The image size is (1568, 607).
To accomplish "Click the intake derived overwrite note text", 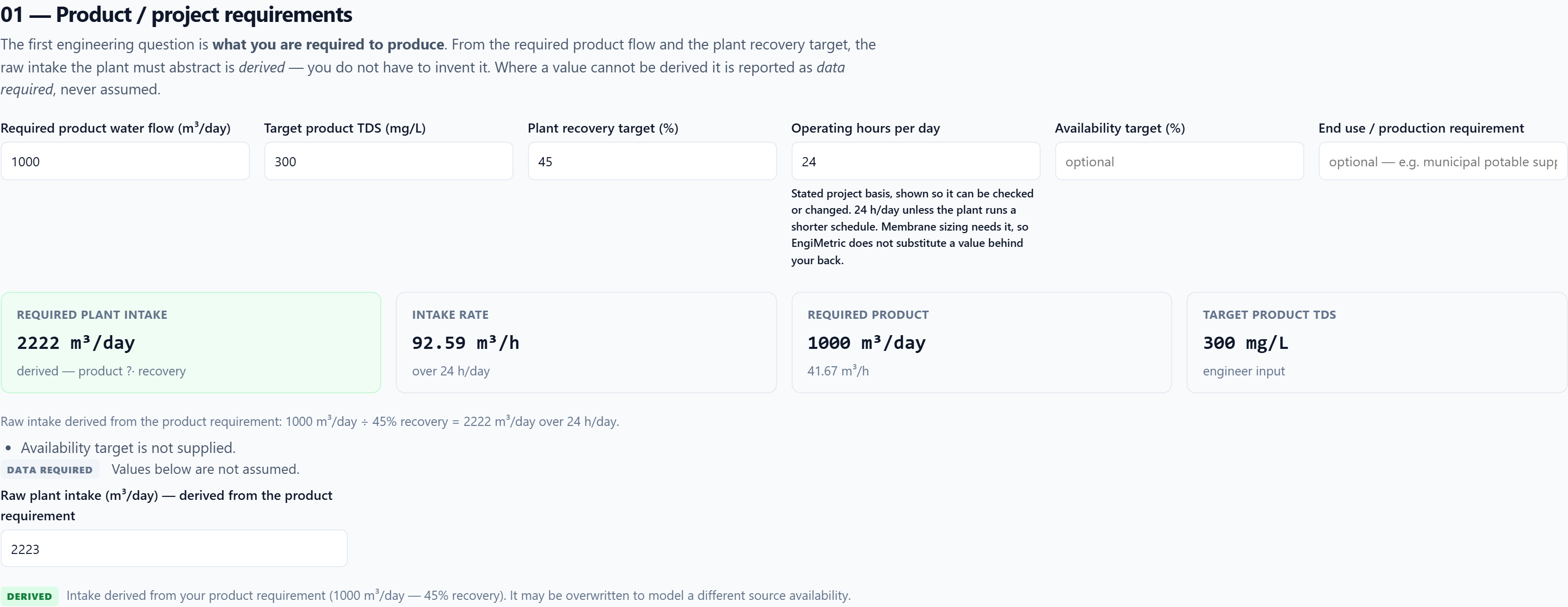I will coord(459,595).
